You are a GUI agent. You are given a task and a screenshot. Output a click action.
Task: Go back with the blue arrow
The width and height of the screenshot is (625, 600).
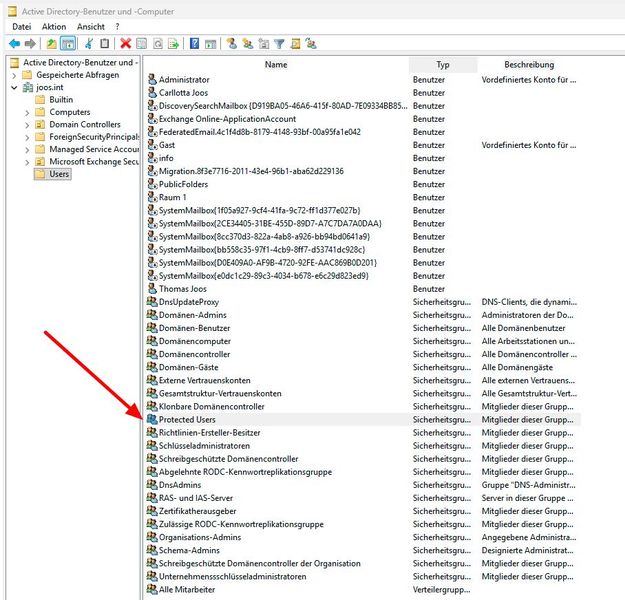pyautogui.click(x=15, y=43)
